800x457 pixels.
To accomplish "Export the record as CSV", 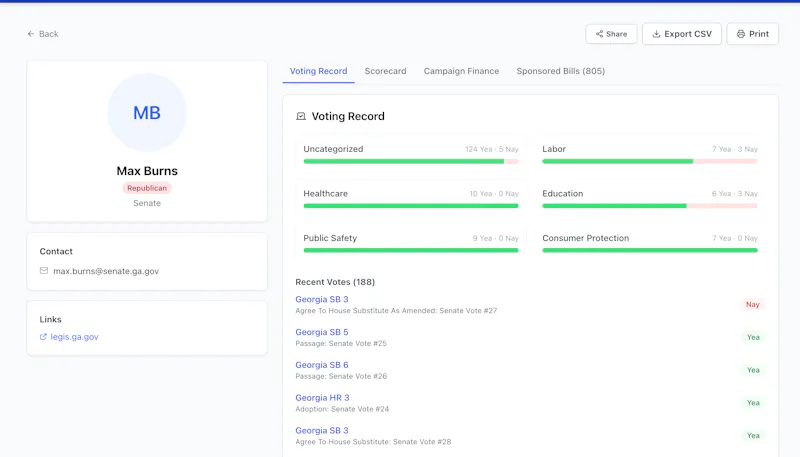I will click(682, 34).
